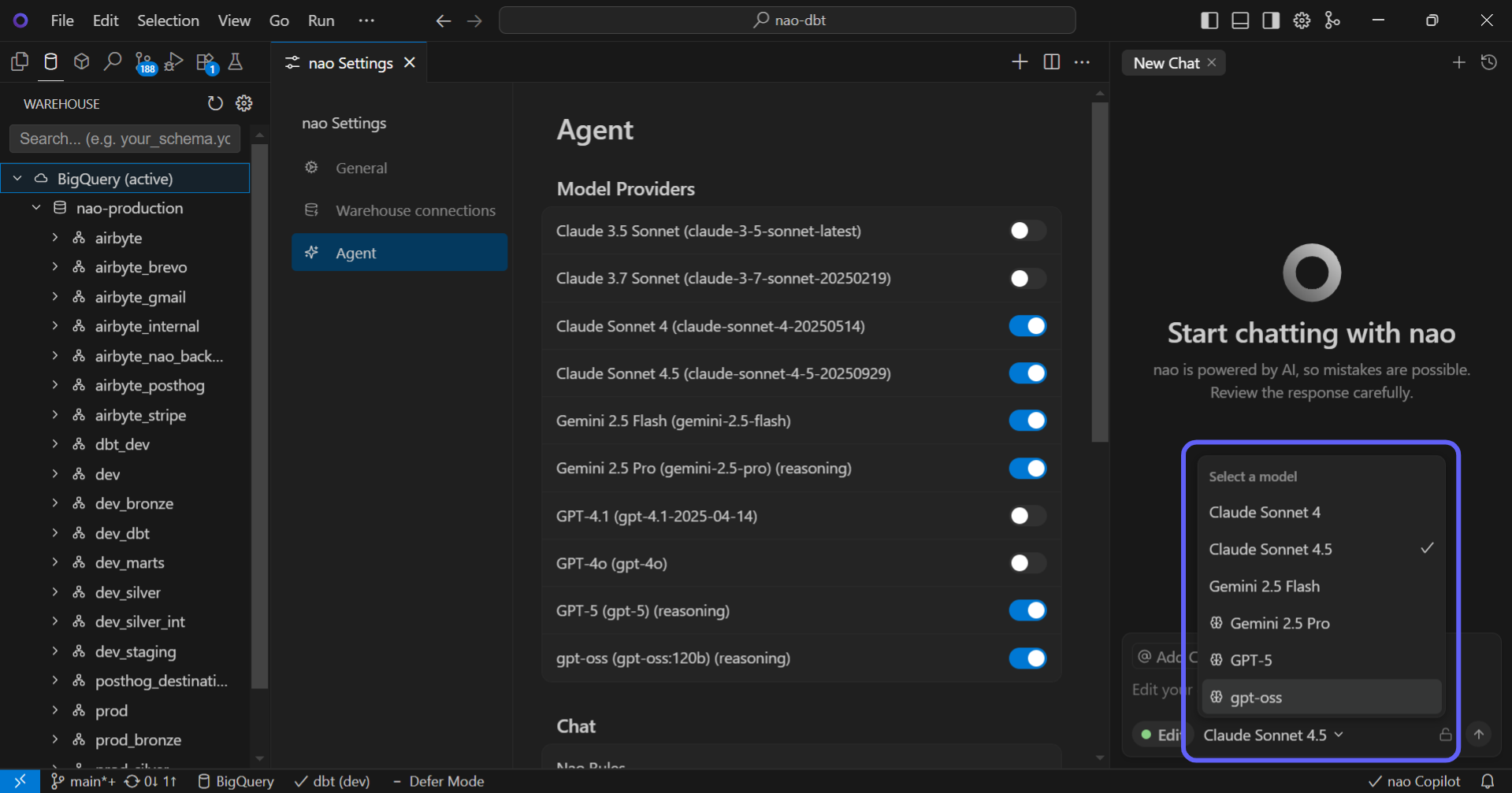Click the warehouse search input field
The image size is (1512, 793).
pos(125,139)
